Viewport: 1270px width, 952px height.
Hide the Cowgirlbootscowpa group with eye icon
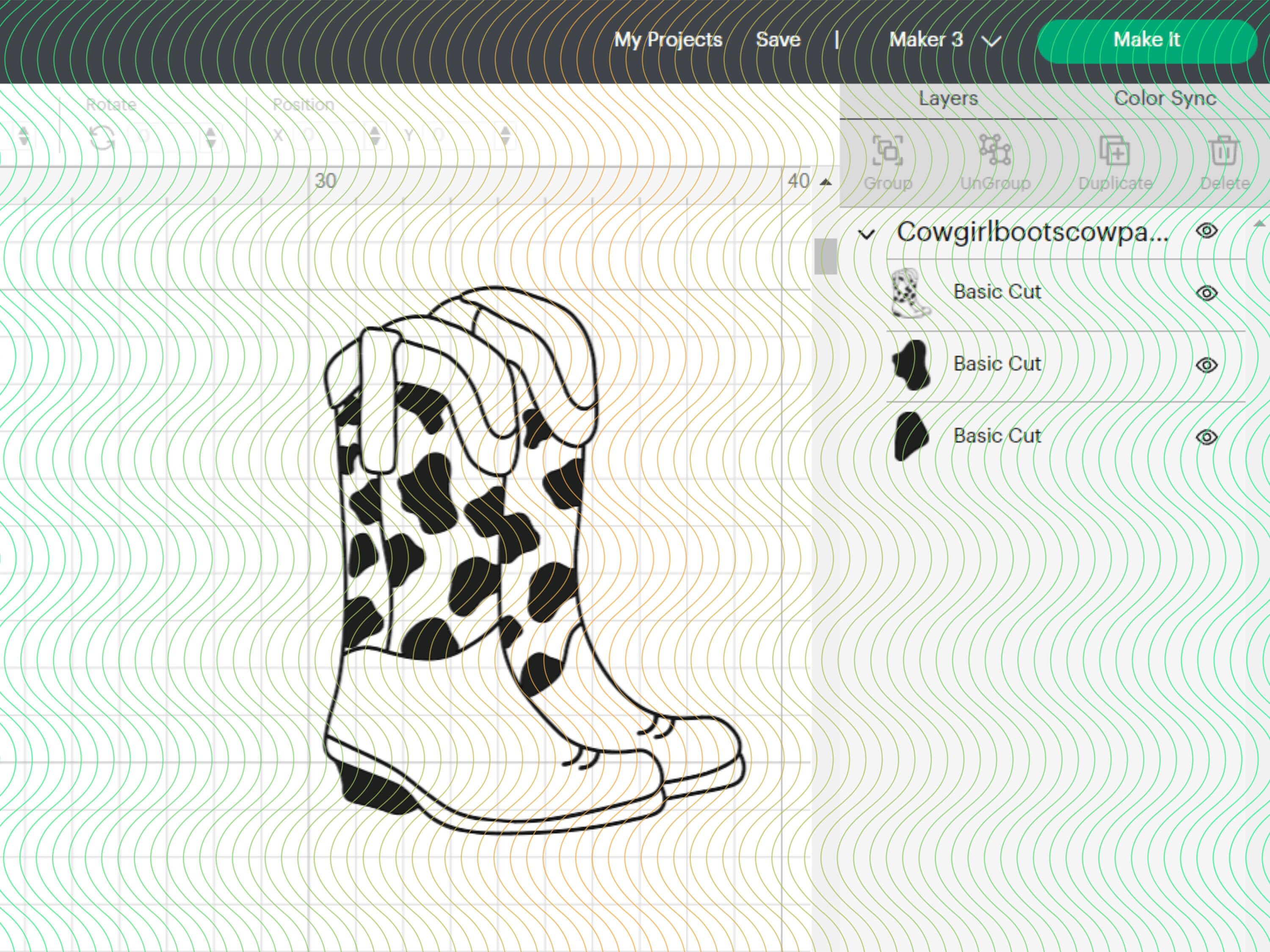1206,231
